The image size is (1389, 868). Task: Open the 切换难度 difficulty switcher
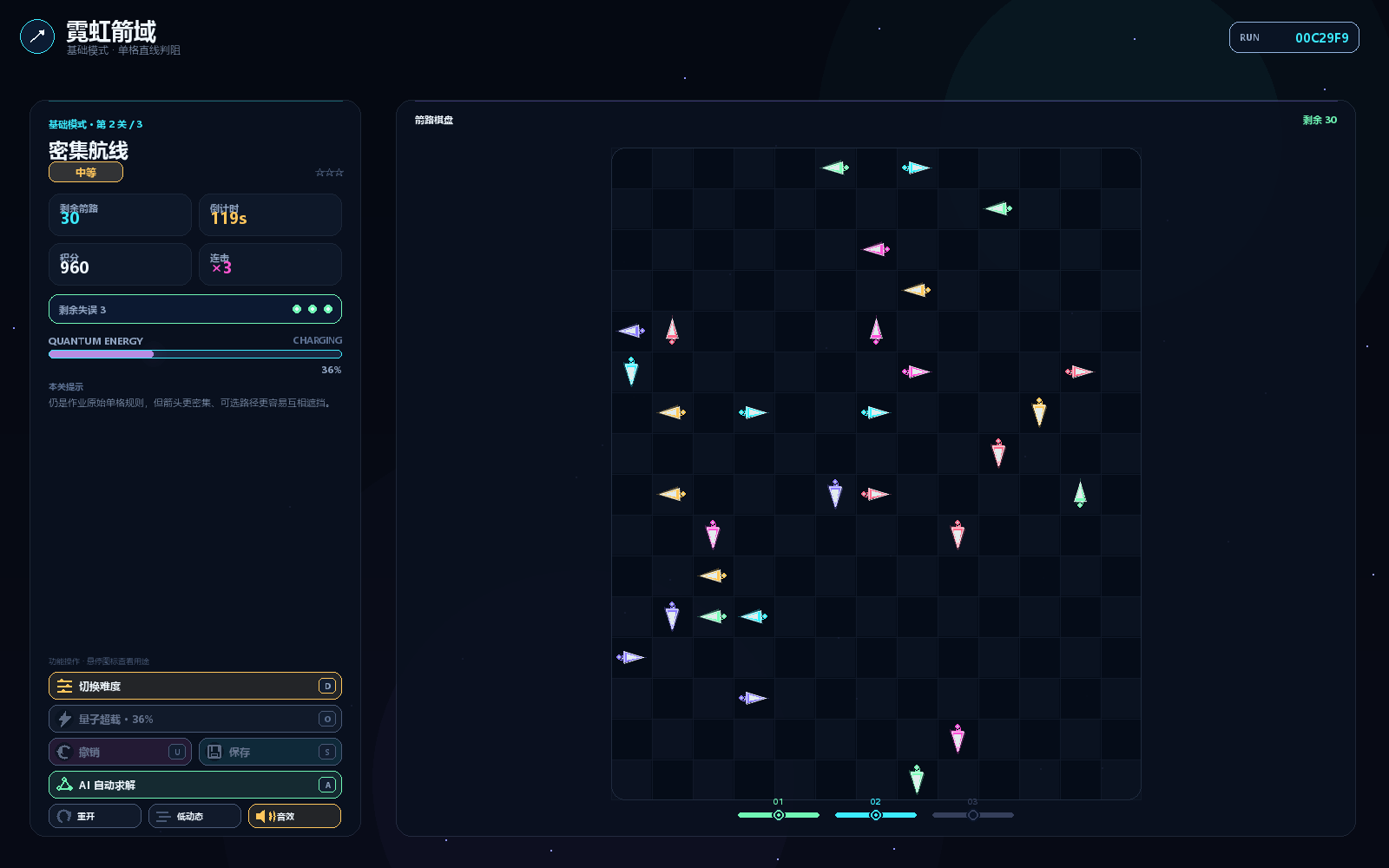click(x=195, y=686)
